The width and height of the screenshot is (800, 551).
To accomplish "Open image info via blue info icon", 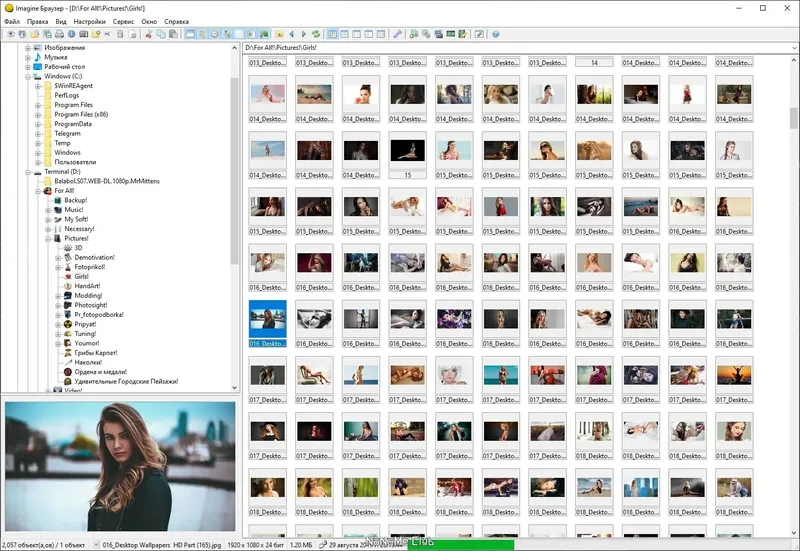I will point(71,34).
